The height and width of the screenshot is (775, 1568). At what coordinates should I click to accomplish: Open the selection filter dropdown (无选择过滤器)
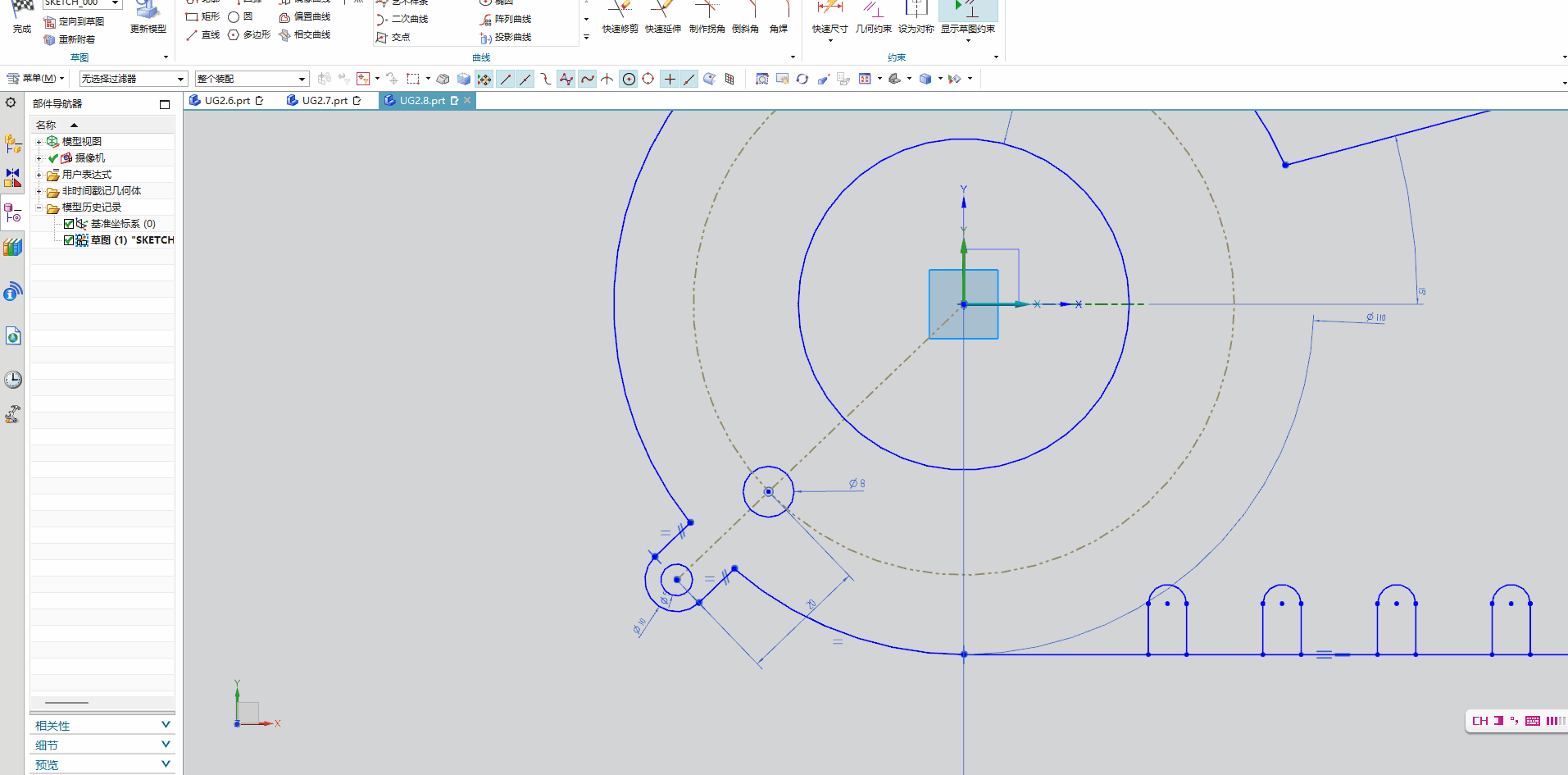pyautogui.click(x=134, y=79)
